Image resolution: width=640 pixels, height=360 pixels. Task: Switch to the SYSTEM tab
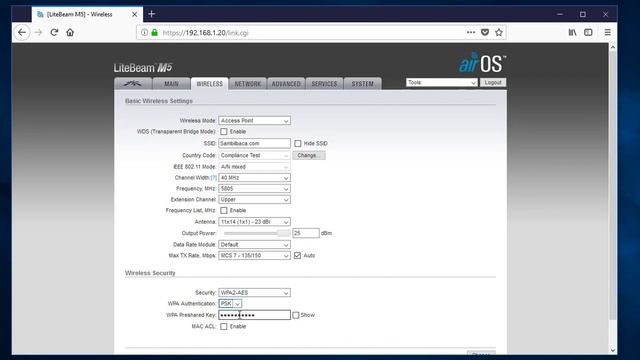pos(362,83)
